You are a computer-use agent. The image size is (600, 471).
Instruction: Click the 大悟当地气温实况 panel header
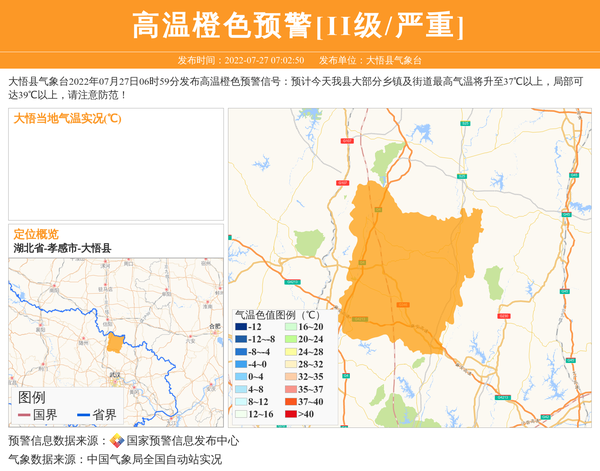point(67,118)
